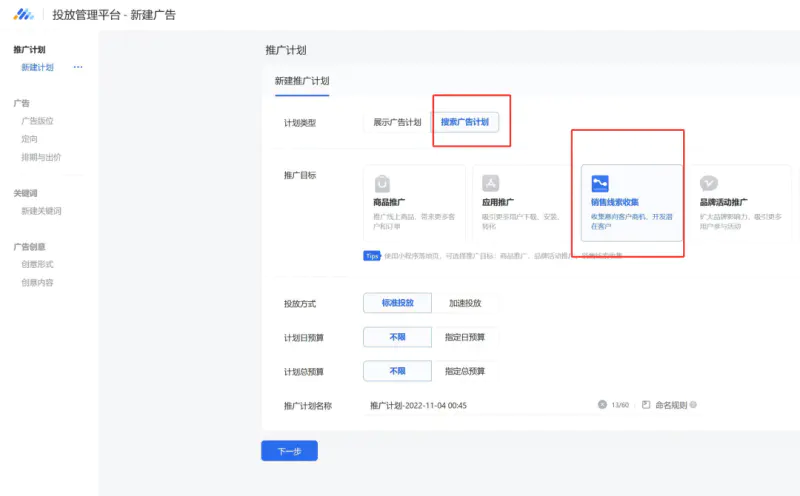The image size is (800, 496).
Task: Click the 商品推广 shopping bag icon
Action: (382, 183)
